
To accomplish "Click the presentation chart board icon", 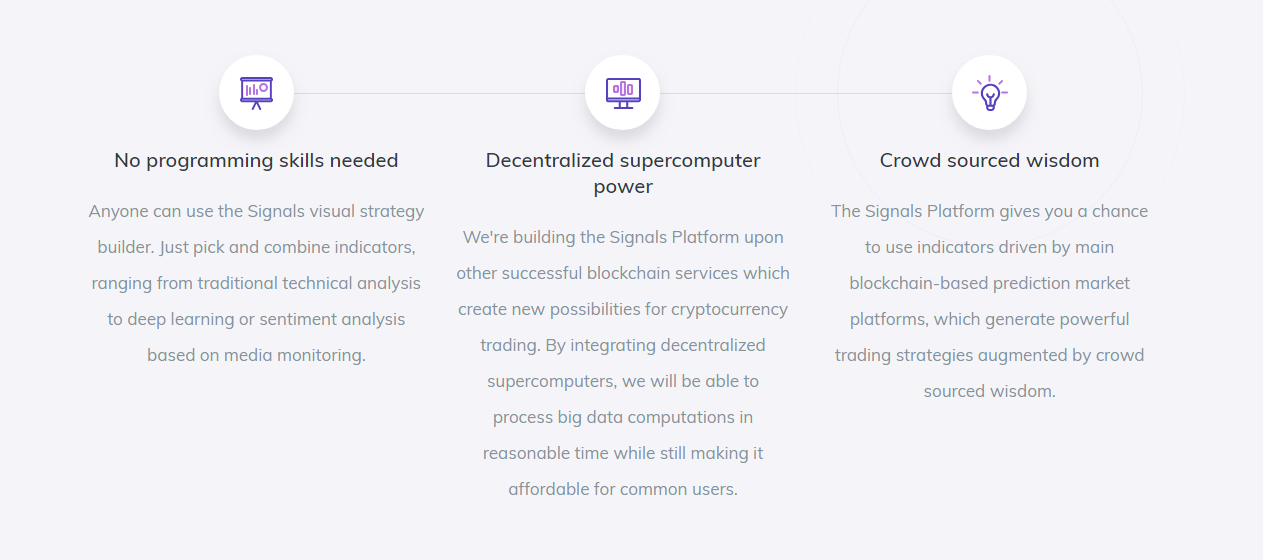I will 256,93.
